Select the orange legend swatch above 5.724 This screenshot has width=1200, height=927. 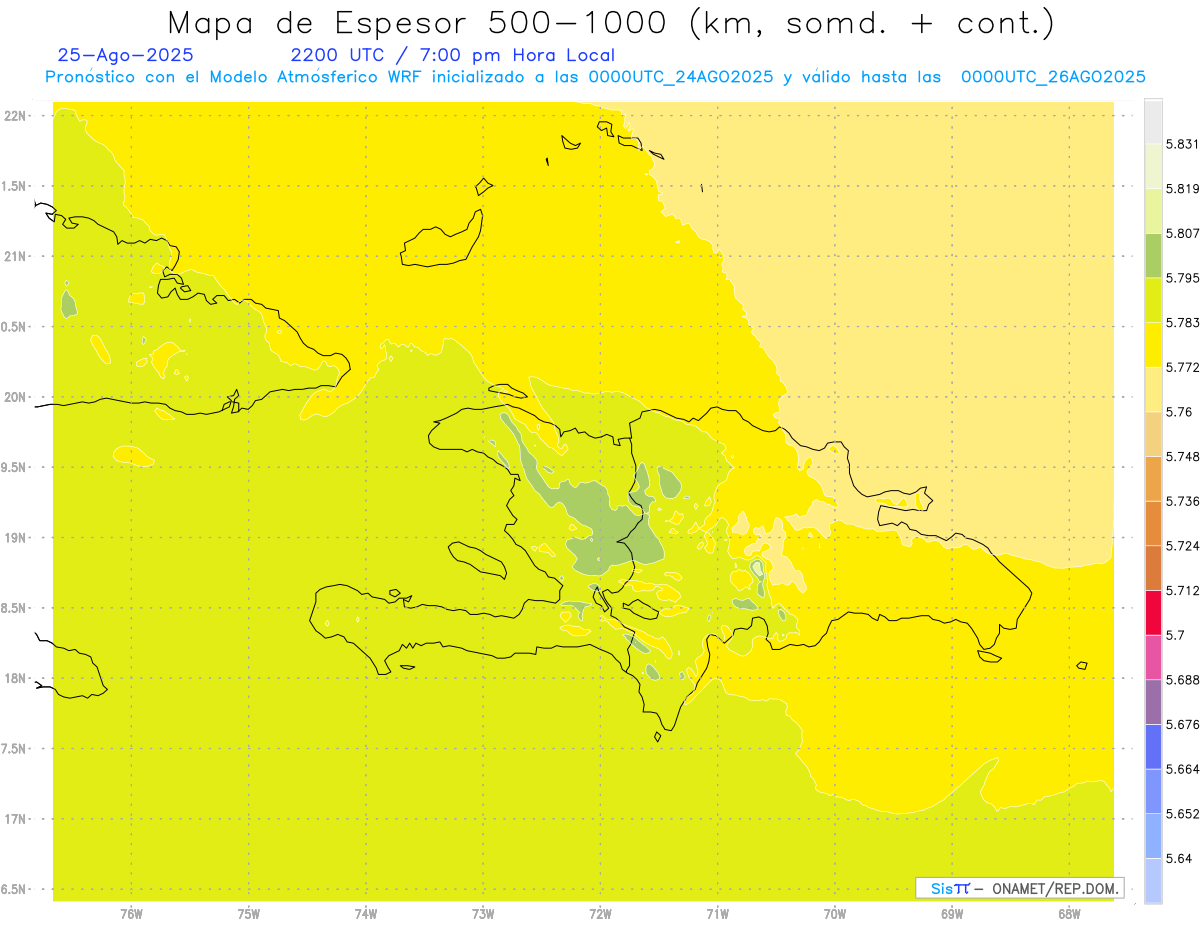pyautogui.click(x=1153, y=523)
